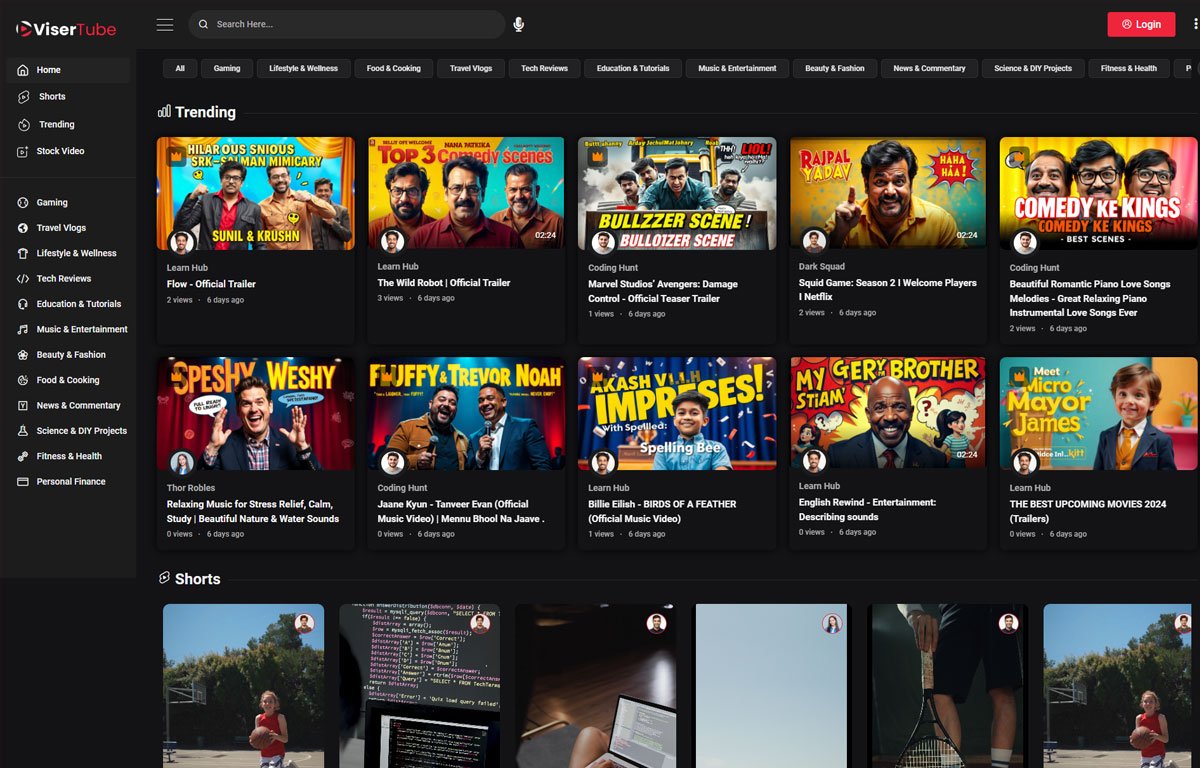The height and width of the screenshot is (768, 1200).
Task: Open the Comedy Ke Kings video thumbnail
Action: click(1098, 193)
